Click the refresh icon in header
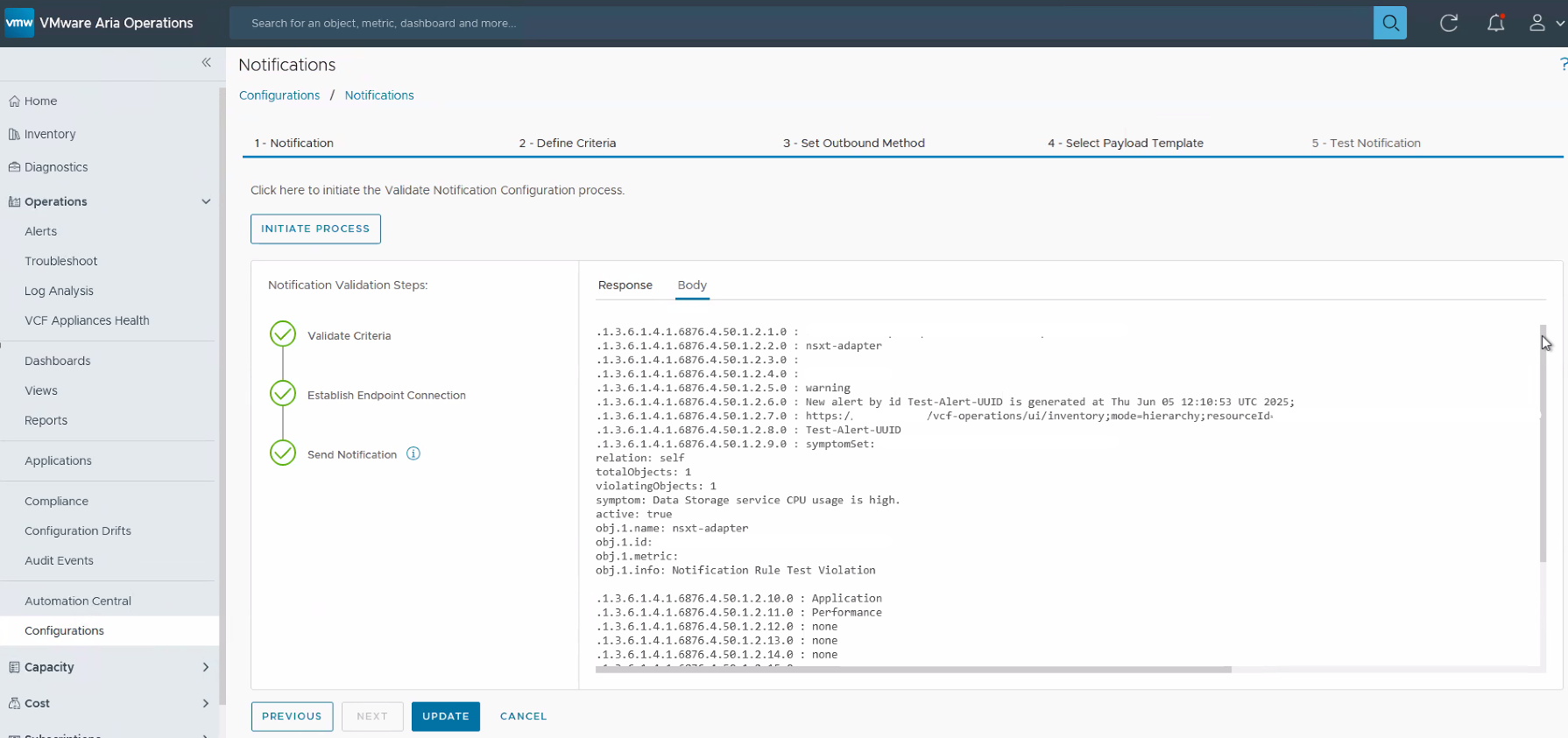 pos(1449,24)
